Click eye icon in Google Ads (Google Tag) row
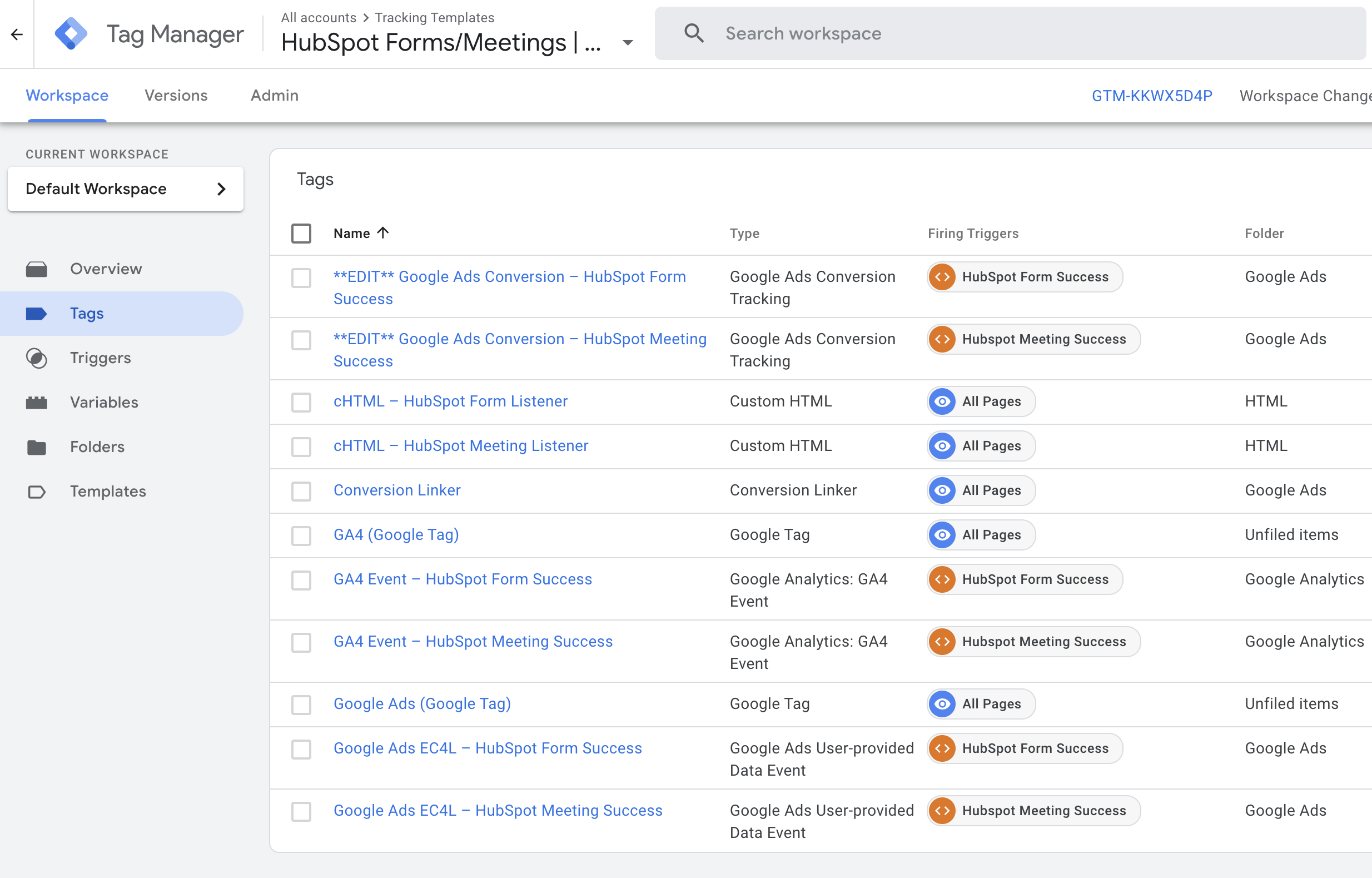 tap(942, 703)
